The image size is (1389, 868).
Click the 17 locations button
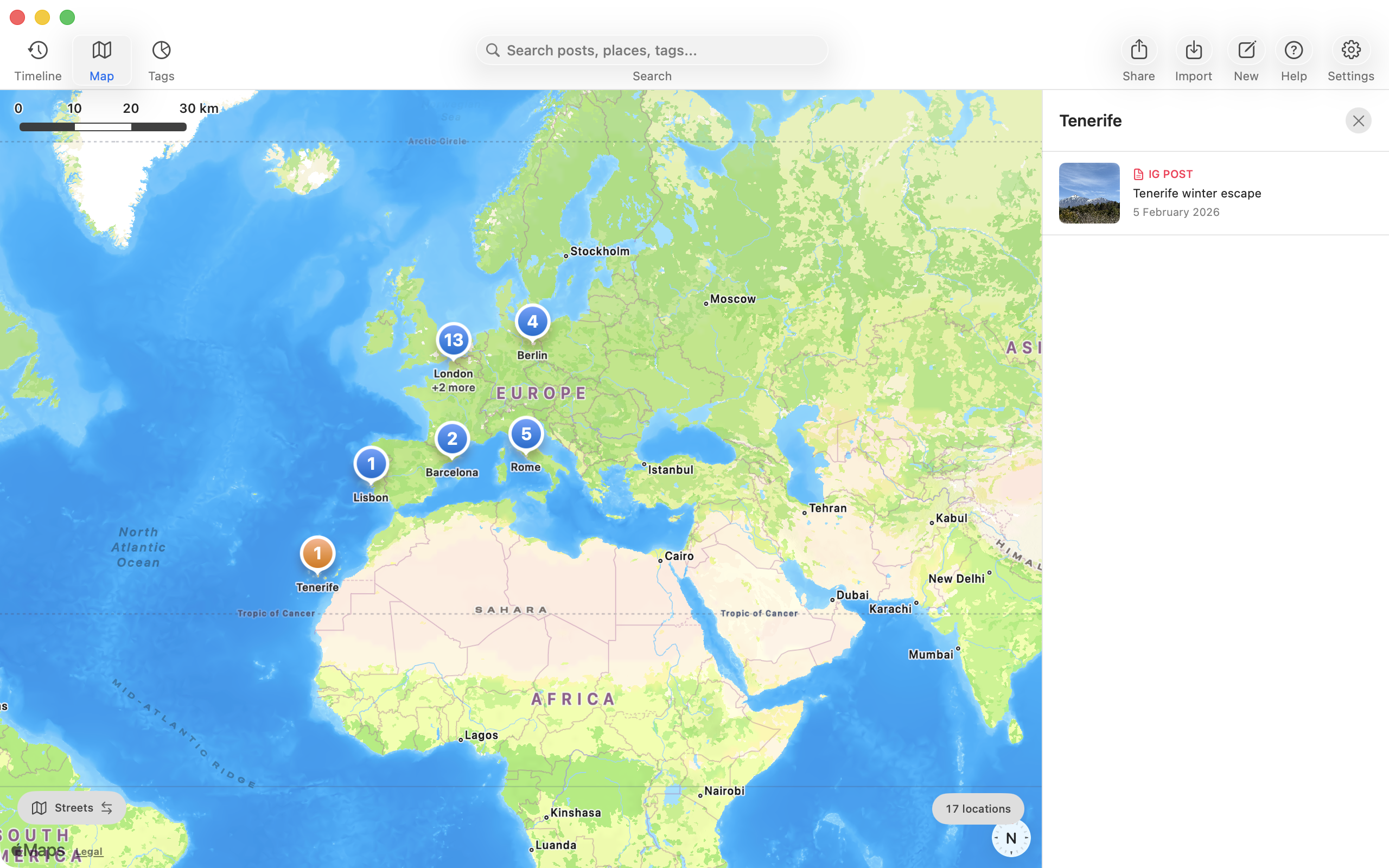pos(978,808)
